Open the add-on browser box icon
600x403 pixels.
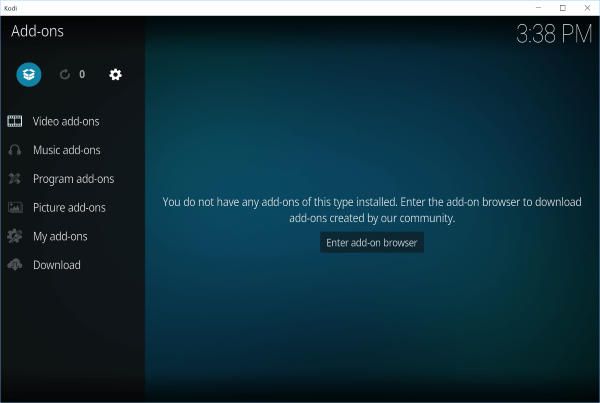click(x=29, y=74)
